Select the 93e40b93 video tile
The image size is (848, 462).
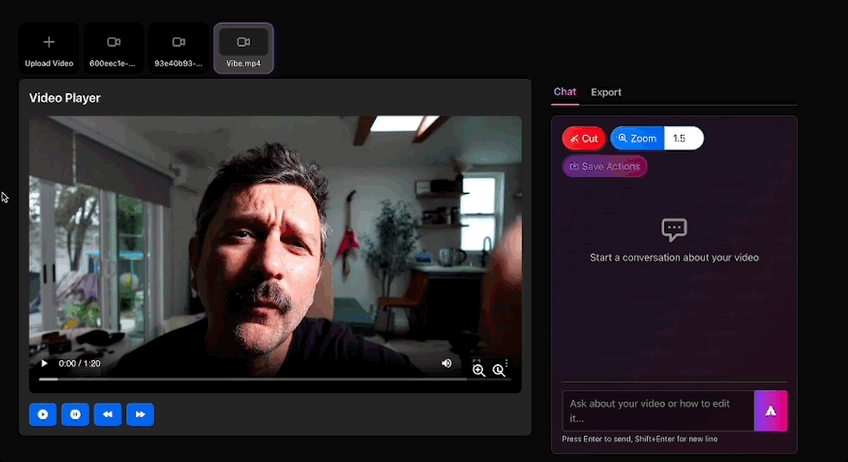(x=178, y=49)
